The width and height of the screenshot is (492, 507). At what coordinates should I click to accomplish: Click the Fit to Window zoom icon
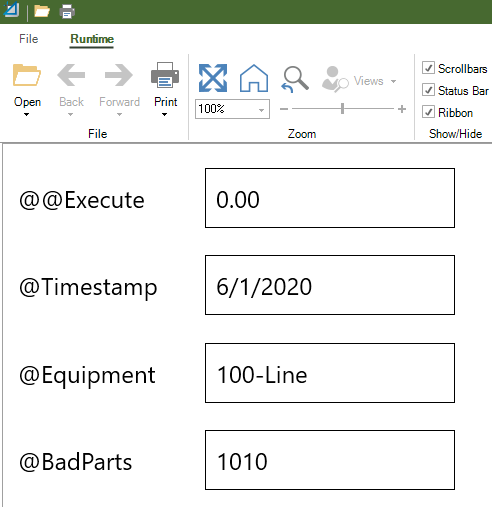(x=213, y=78)
